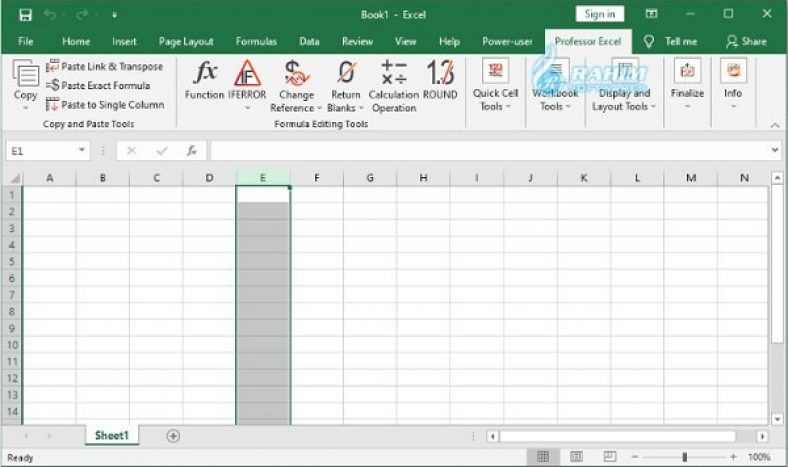Select the Professor Excel tab
This screenshot has height=467, width=788.
588,42
